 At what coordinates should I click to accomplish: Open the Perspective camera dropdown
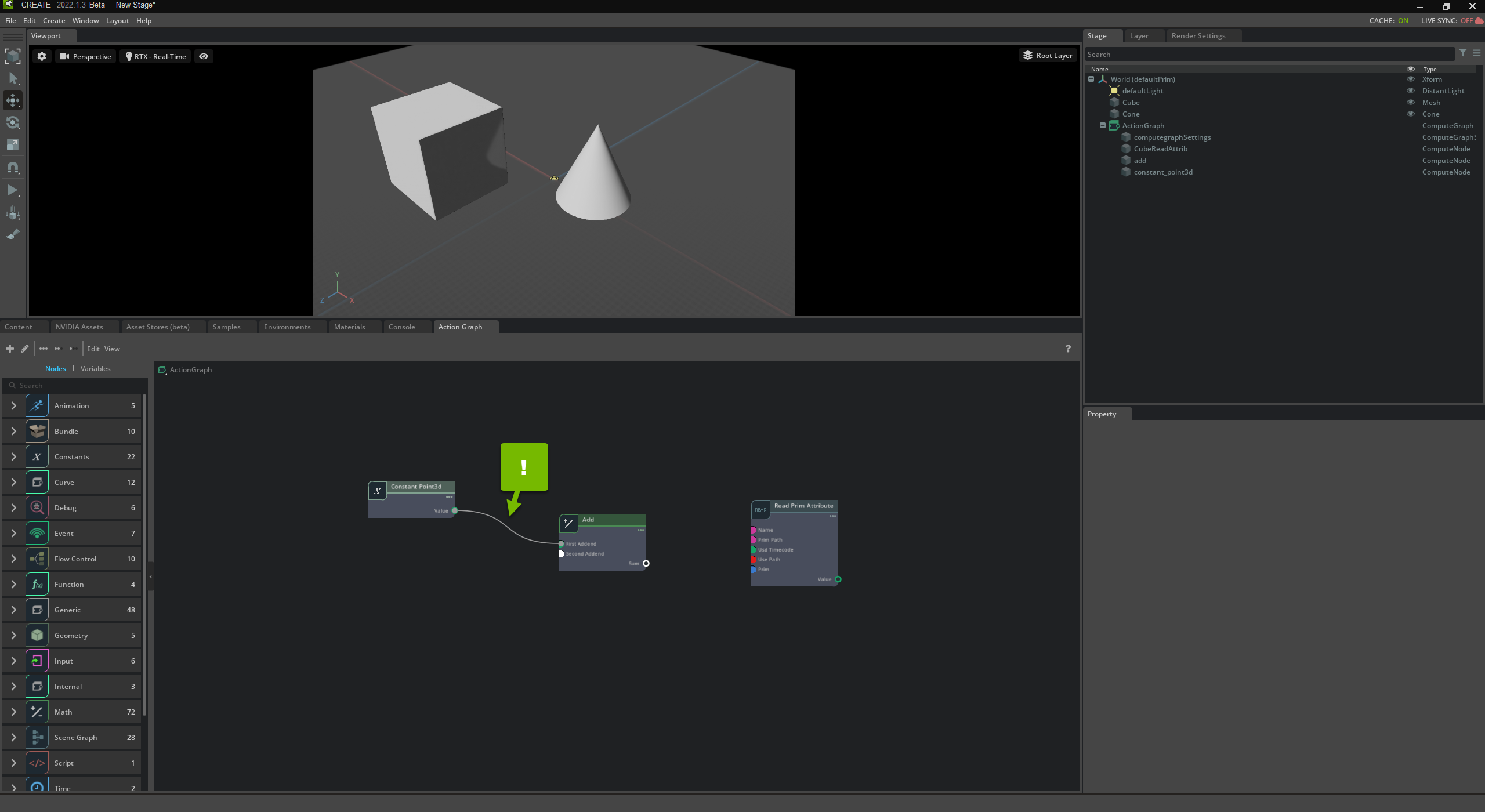tap(85, 56)
